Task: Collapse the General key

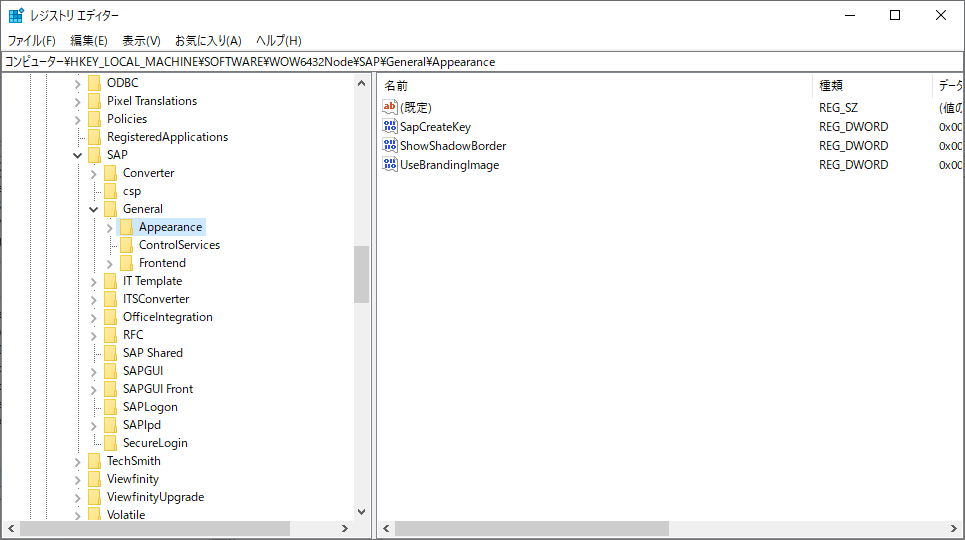Action: (x=94, y=209)
